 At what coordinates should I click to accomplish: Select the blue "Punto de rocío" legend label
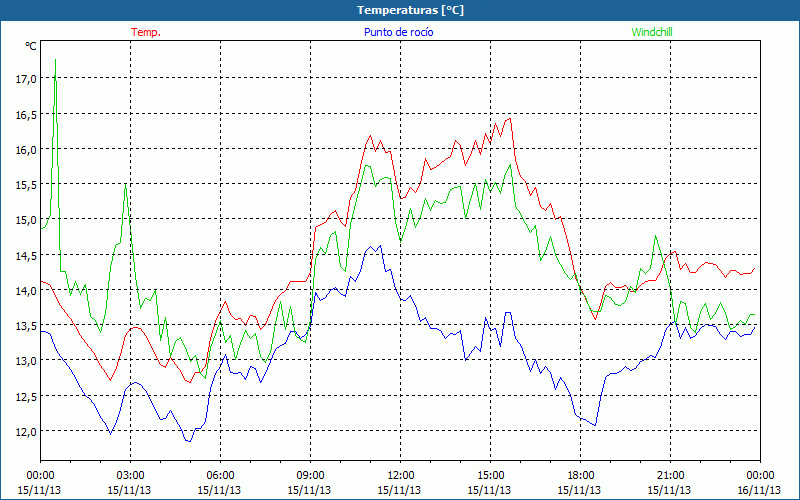[398, 32]
